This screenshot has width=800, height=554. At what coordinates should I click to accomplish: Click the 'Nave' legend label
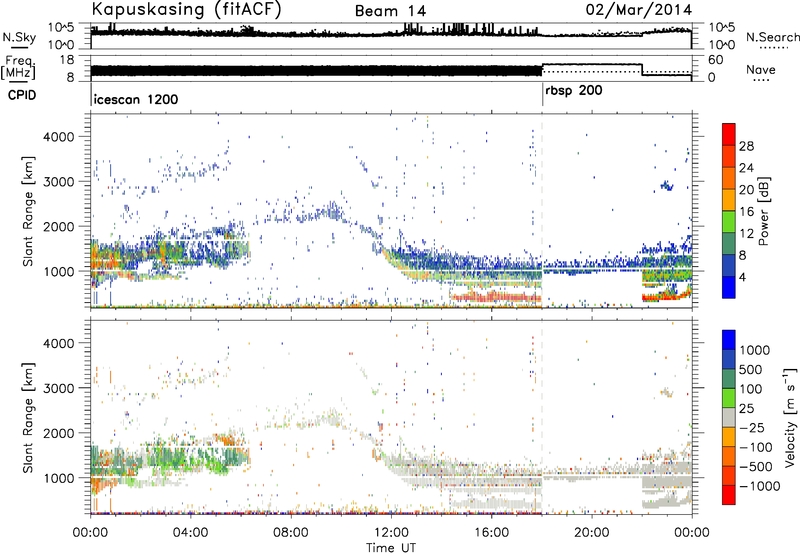(761, 69)
